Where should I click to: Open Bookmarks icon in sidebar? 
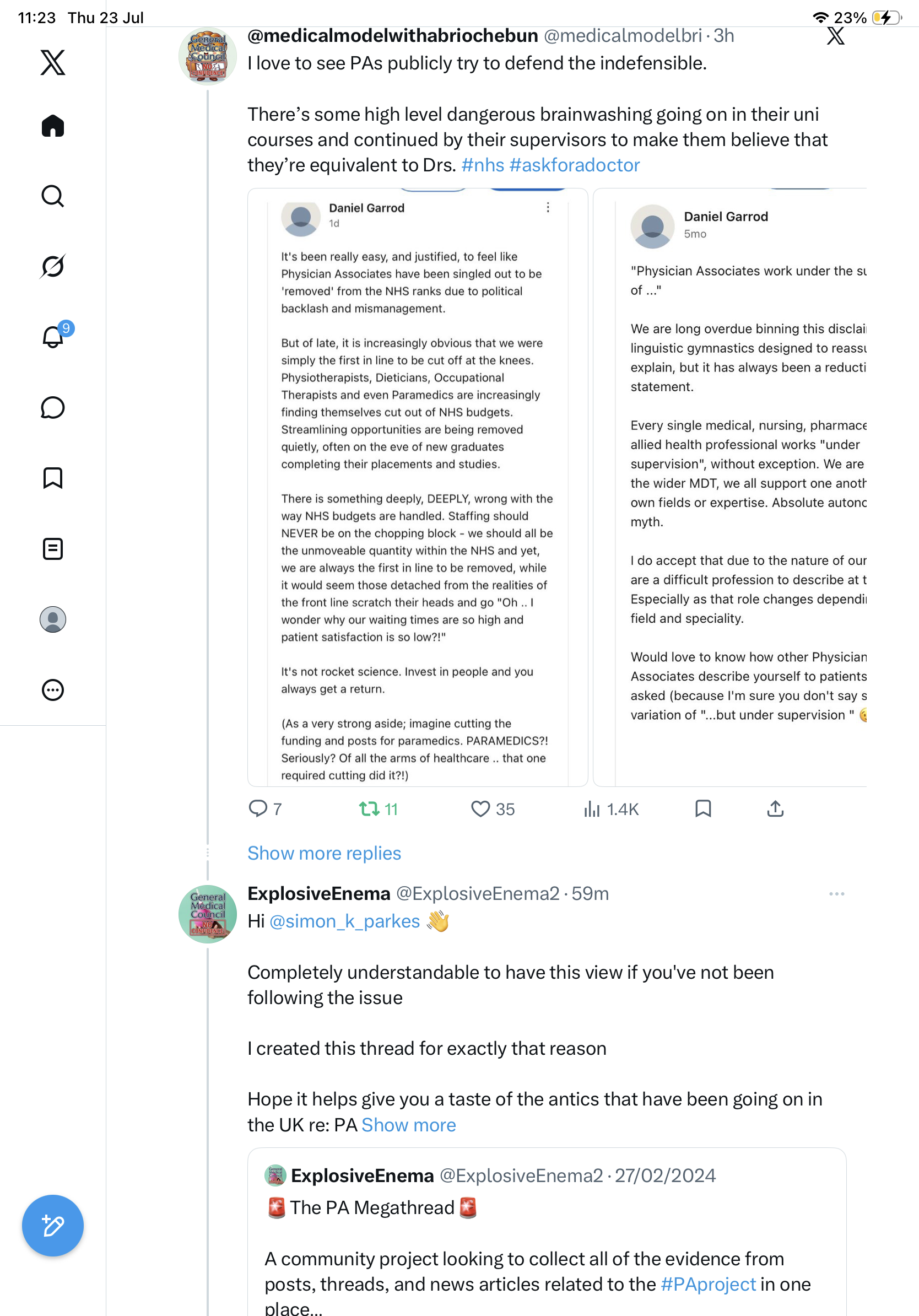(x=53, y=478)
